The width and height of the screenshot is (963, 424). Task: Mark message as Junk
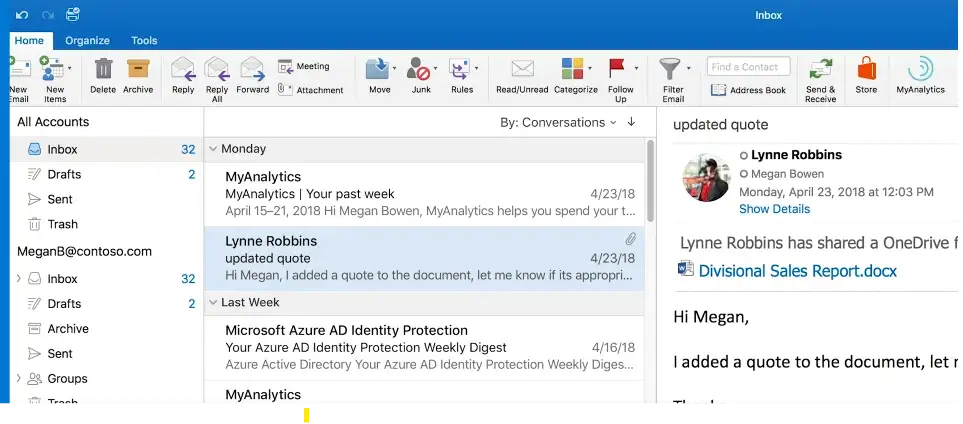(420, 70)
